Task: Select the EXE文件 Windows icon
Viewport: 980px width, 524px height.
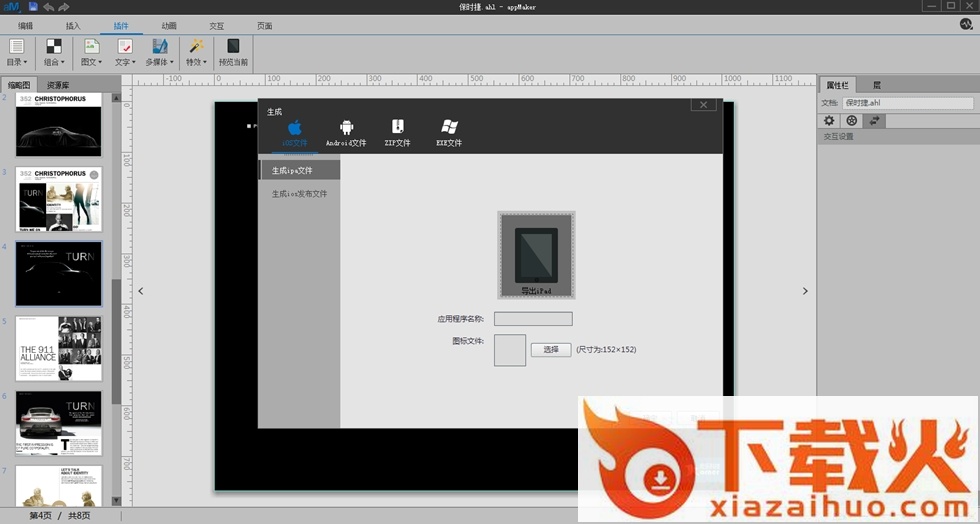Action: pyautogui.click(x=449, y=127)
